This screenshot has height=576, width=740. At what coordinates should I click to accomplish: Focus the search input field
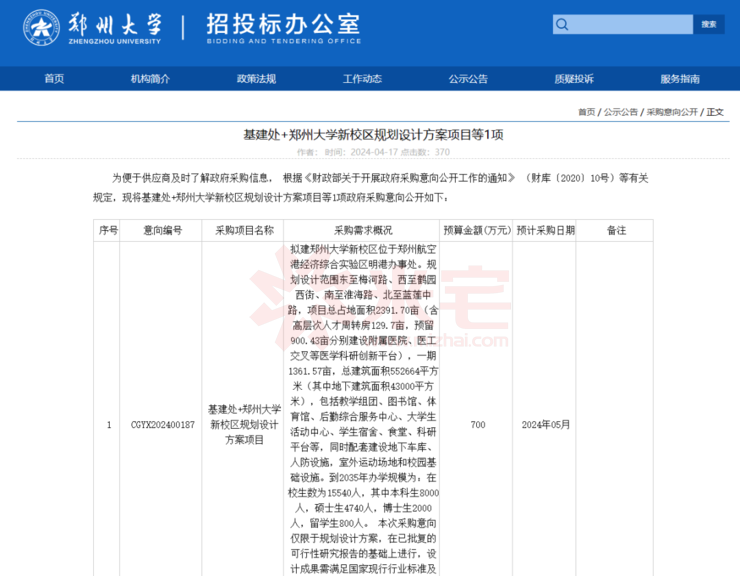pyautogui.click(x=622, y=24)
